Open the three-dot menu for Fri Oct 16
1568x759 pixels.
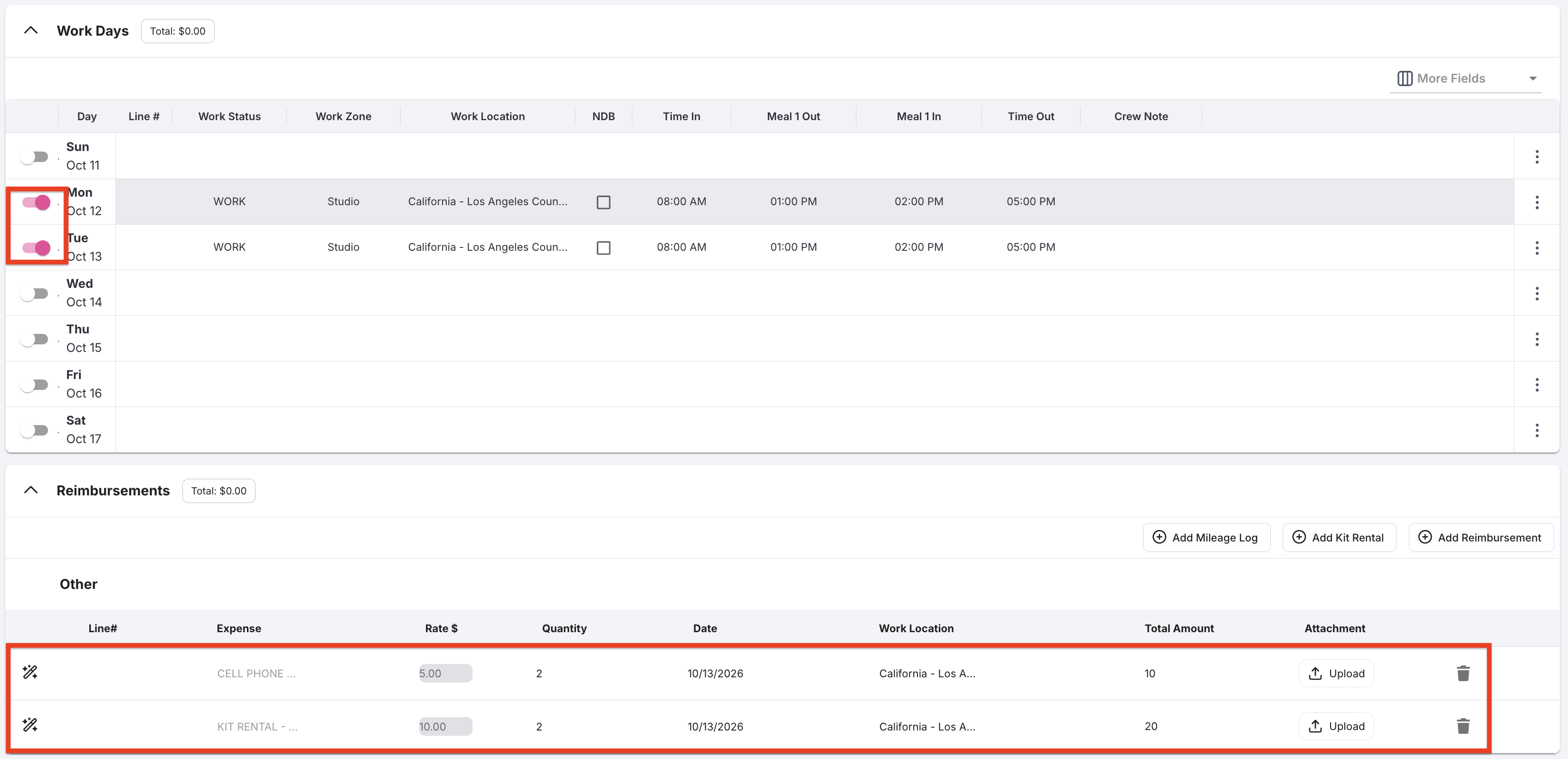1536,385
